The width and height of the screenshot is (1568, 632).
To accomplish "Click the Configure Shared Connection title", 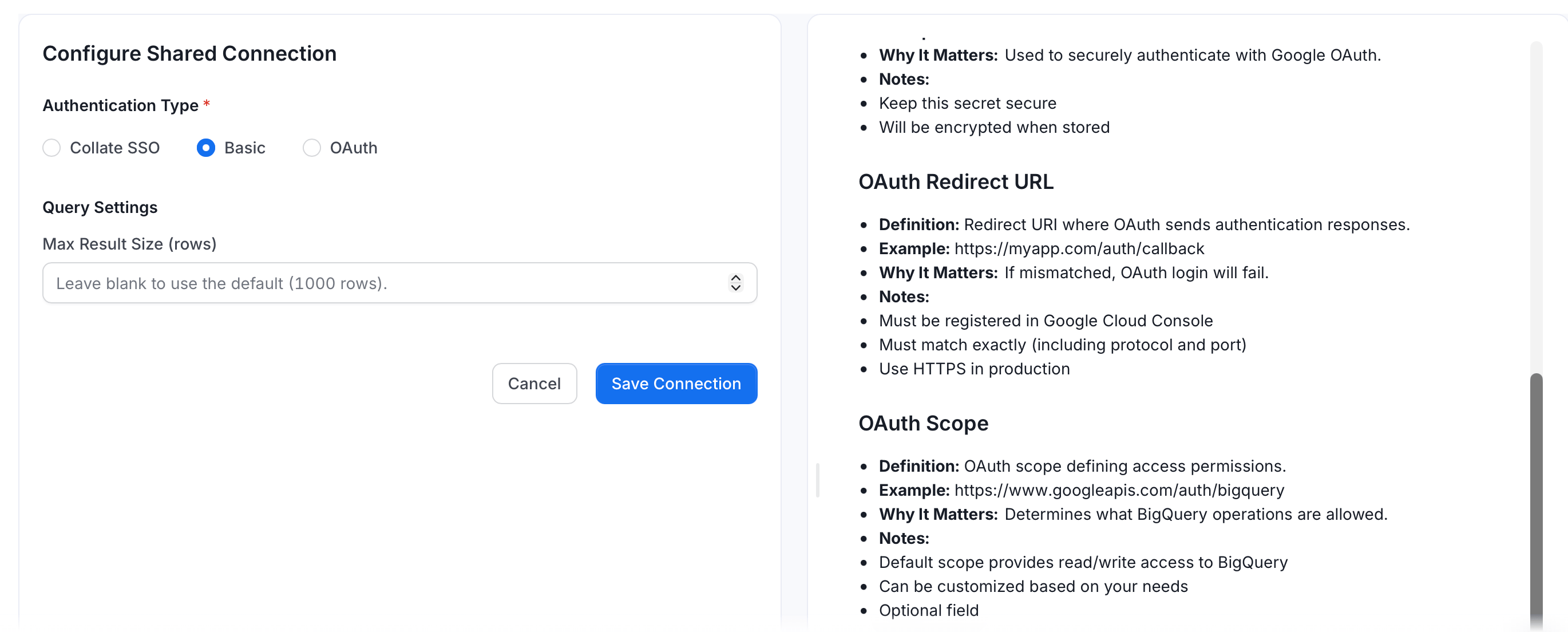I will tap(189, 54).
